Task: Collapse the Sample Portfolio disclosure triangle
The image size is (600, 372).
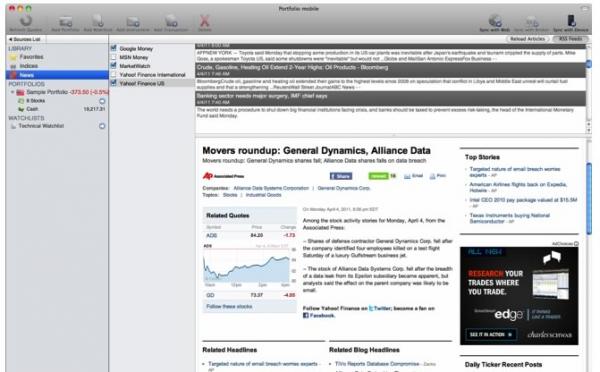Action: click(x=12, y=92)
